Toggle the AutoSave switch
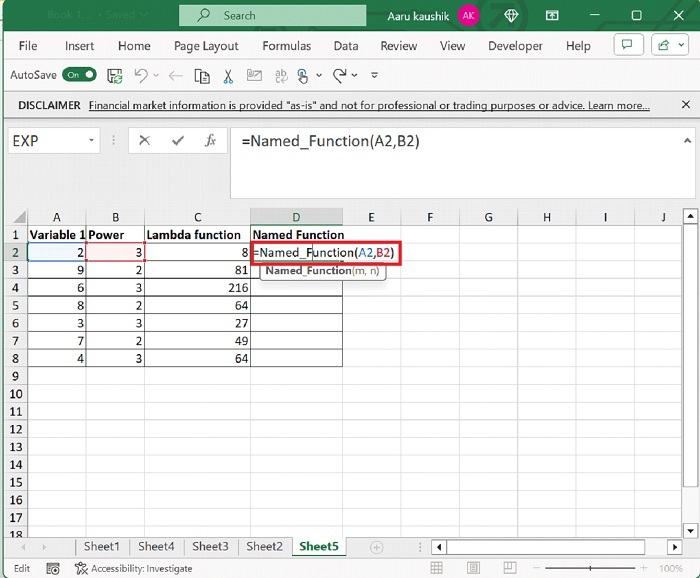 tap(79, 75)
